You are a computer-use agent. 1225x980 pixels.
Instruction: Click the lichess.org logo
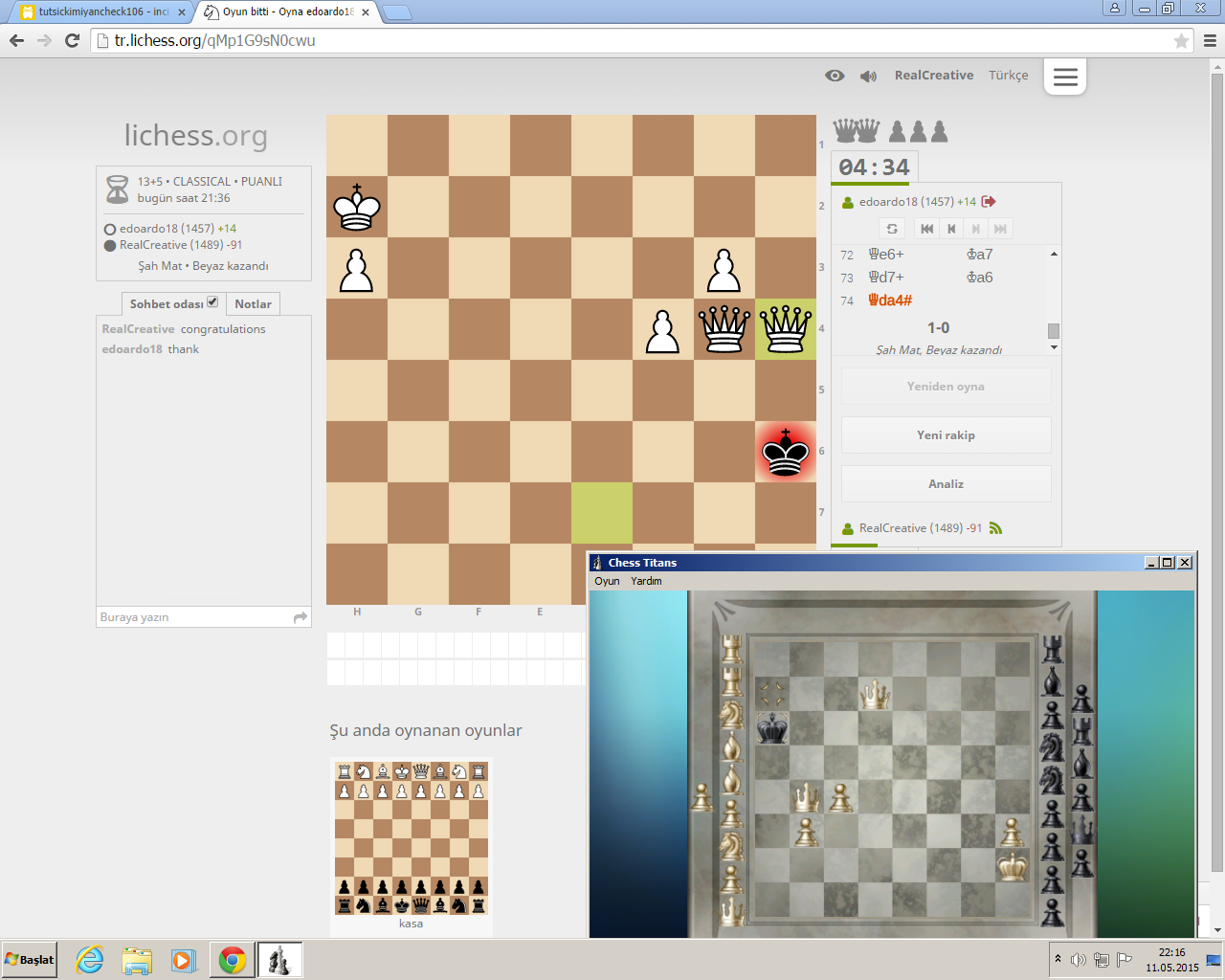pyautogui.click(x=196, y=135)
